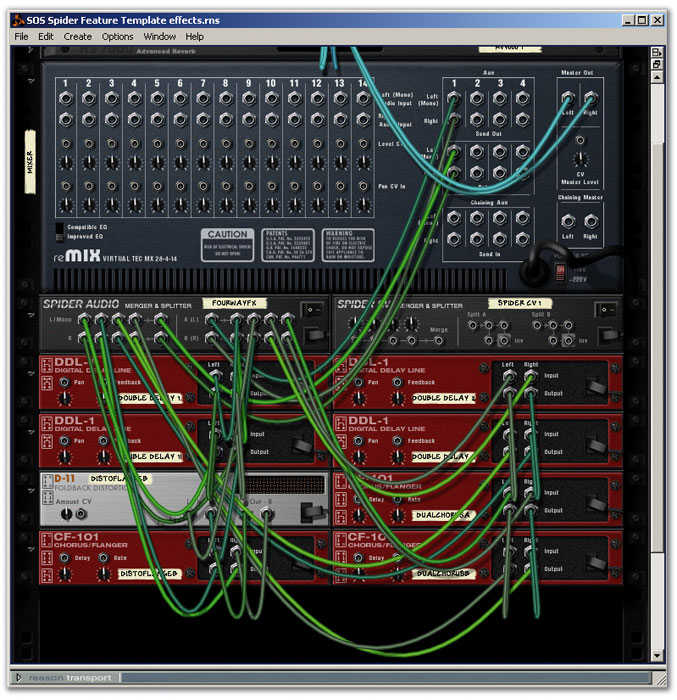Click mixer channel 1 left audio input jack
This screenshot has height=700, width=677.
pyautogui.click(x=66, y=98)
